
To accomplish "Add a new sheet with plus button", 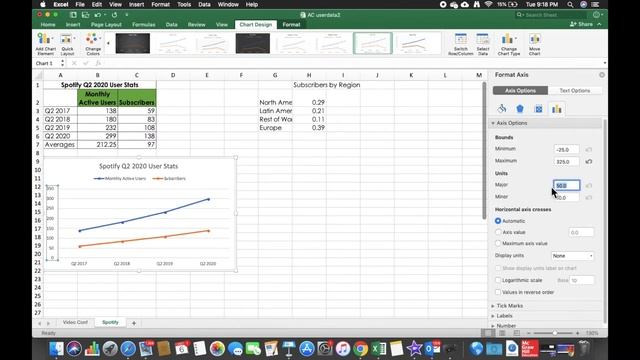I will click(134, 323).
